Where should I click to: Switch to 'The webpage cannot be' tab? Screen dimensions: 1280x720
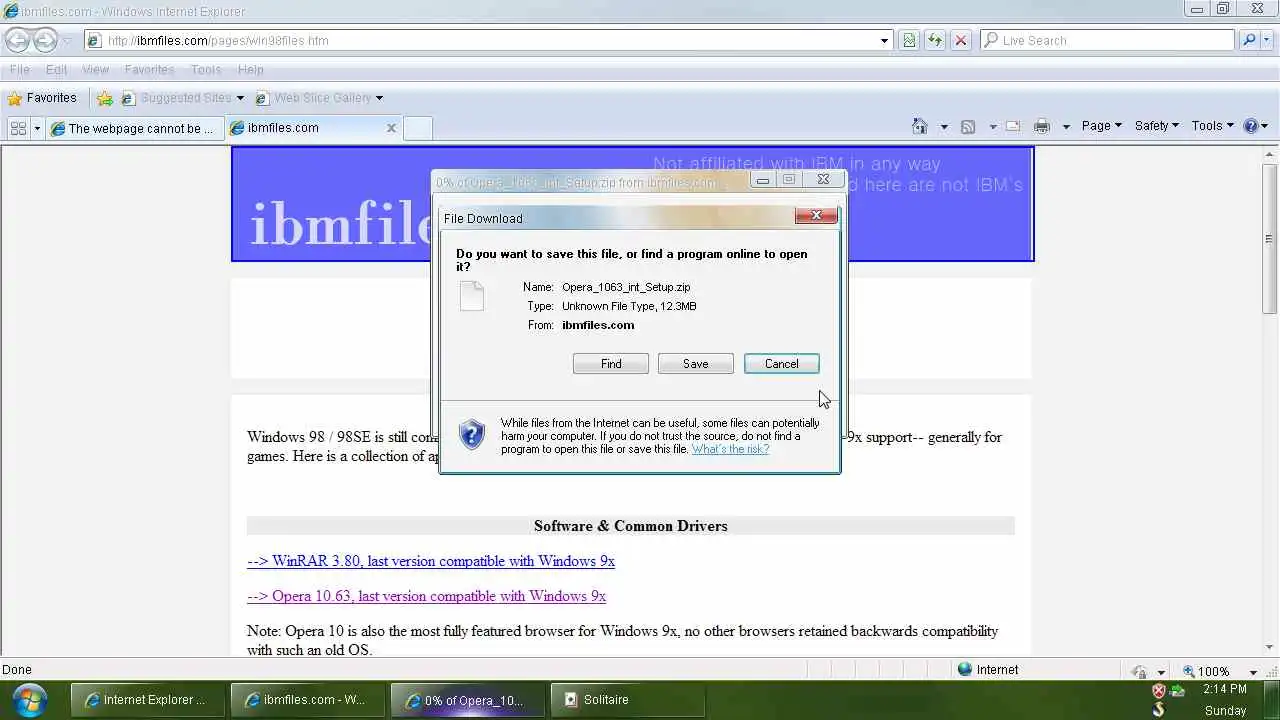(134, 128)
